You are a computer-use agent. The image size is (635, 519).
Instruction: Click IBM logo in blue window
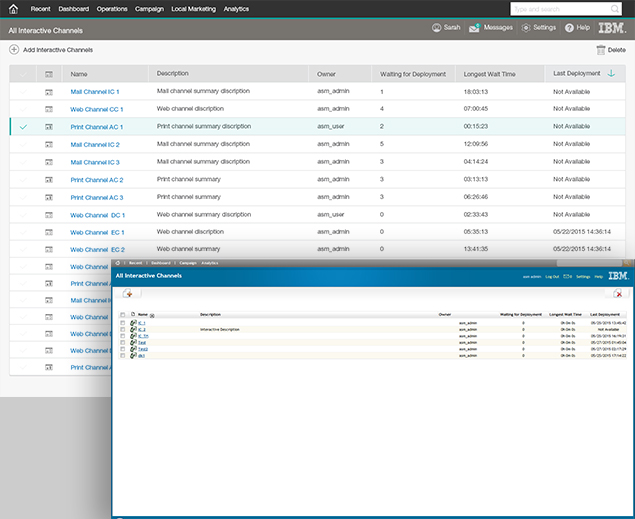click(618, 276)
